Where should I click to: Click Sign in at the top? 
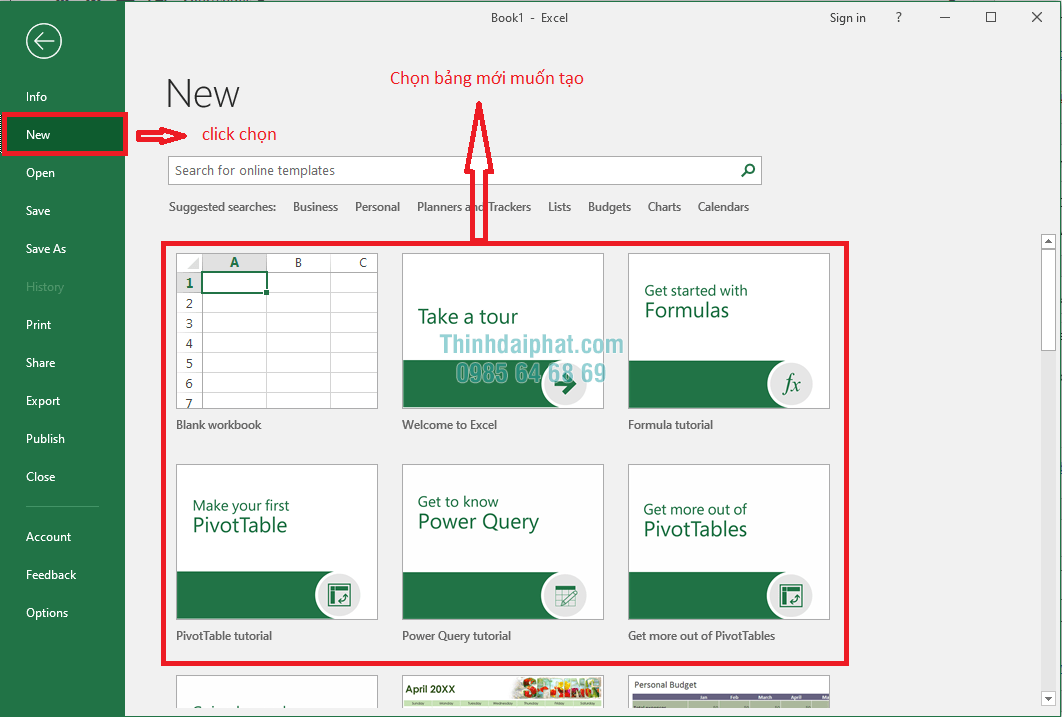pos(847,18)
